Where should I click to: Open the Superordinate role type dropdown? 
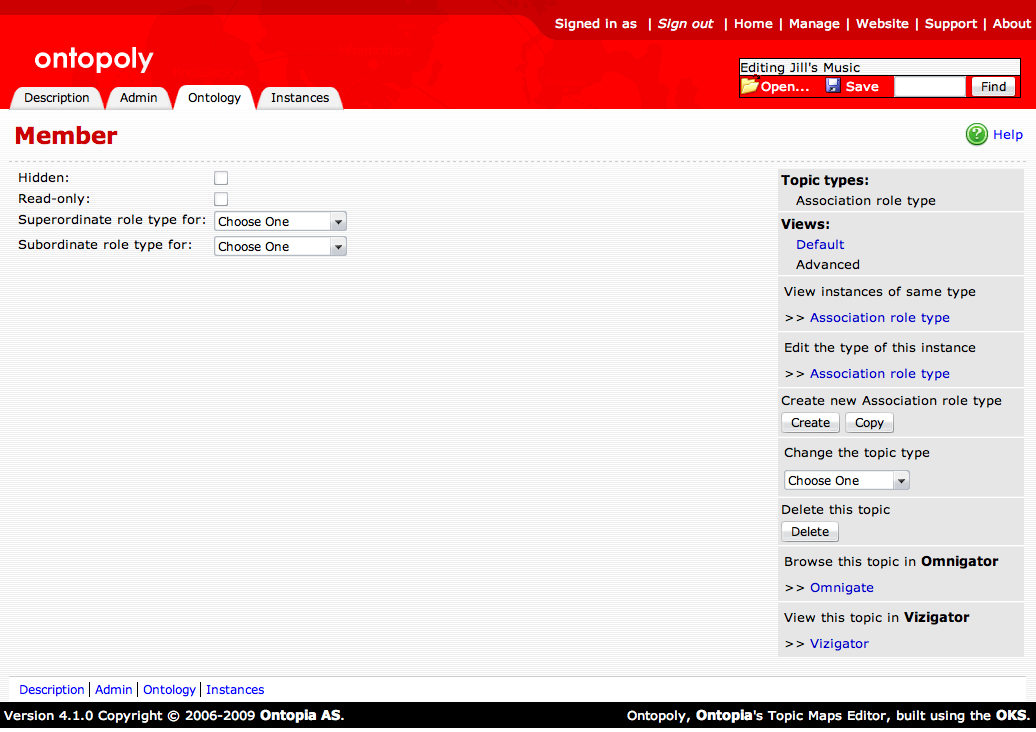point(280,222)
